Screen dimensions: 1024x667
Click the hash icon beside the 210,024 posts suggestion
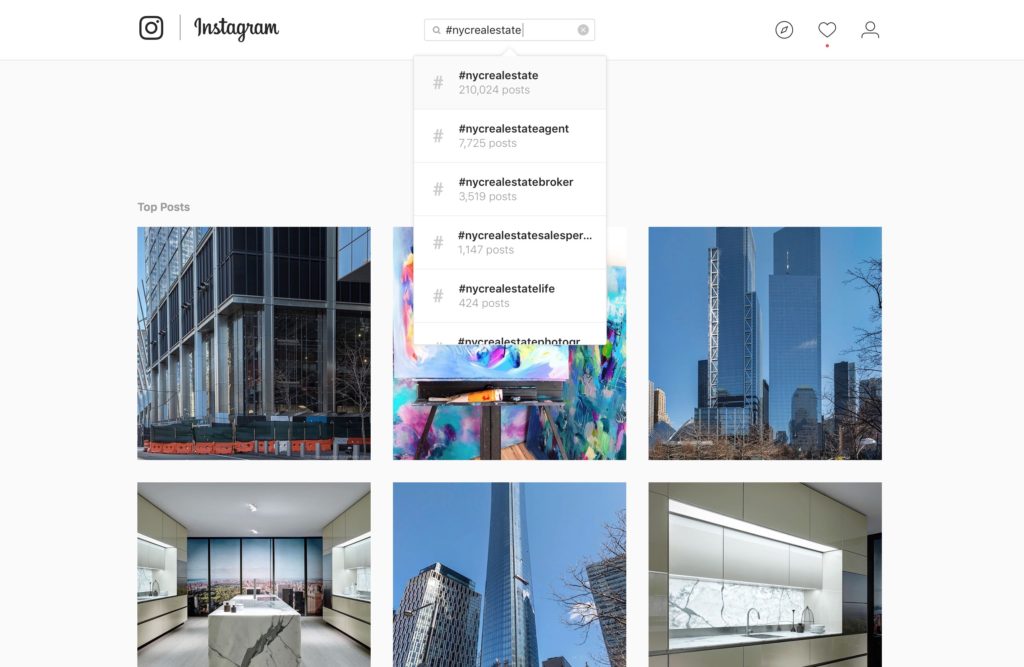click(438, 83)
